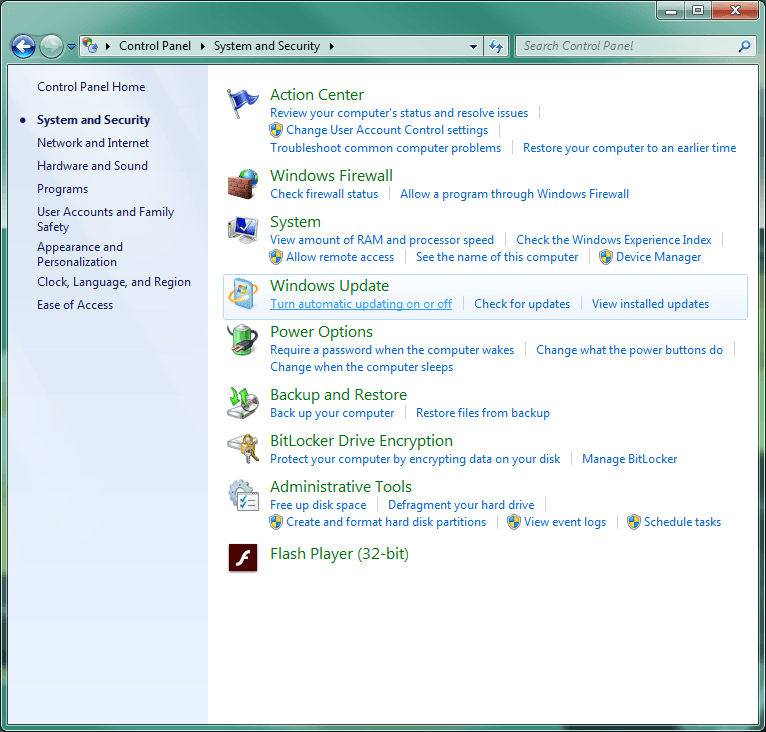Click Free up disk space link

318,505
